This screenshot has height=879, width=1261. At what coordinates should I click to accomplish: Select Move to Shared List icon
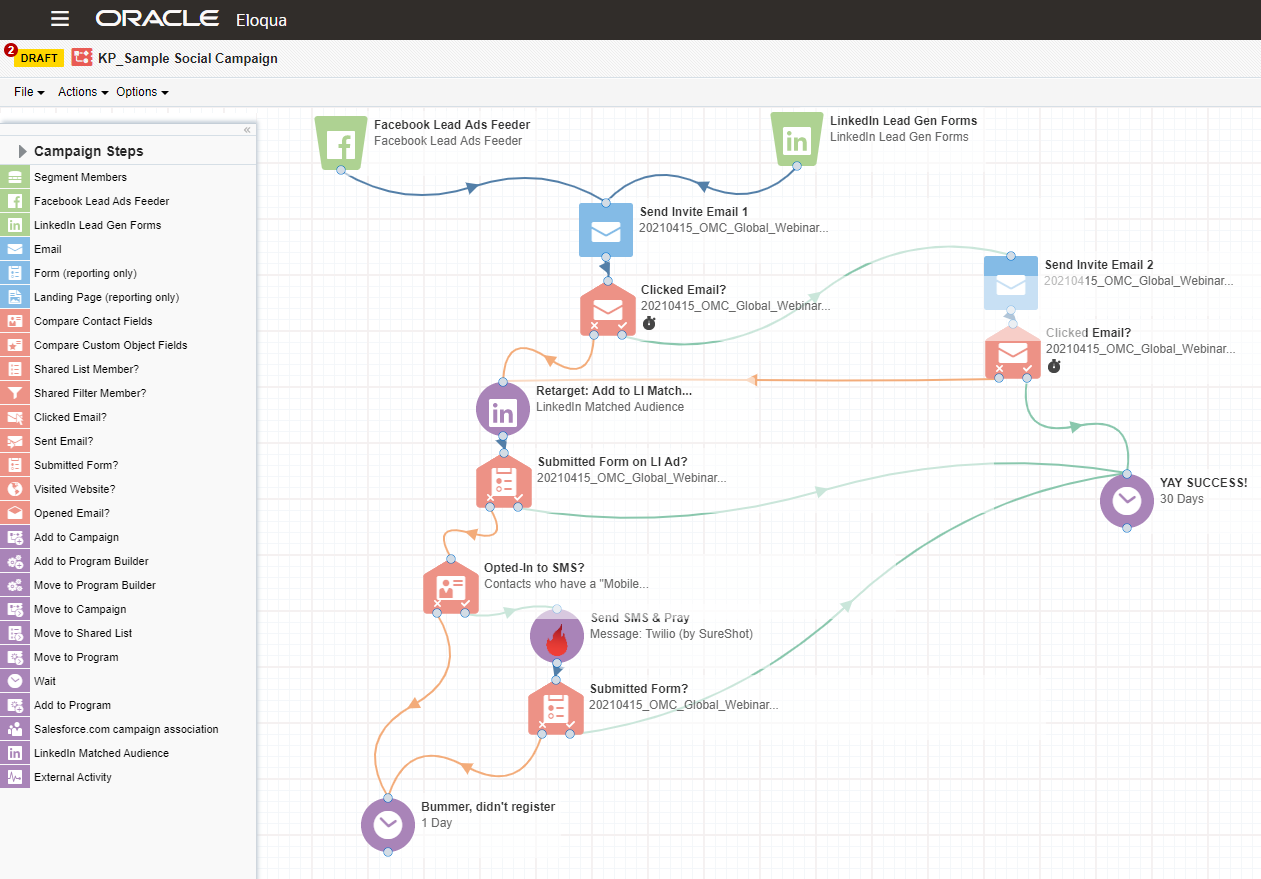[15, 633]
